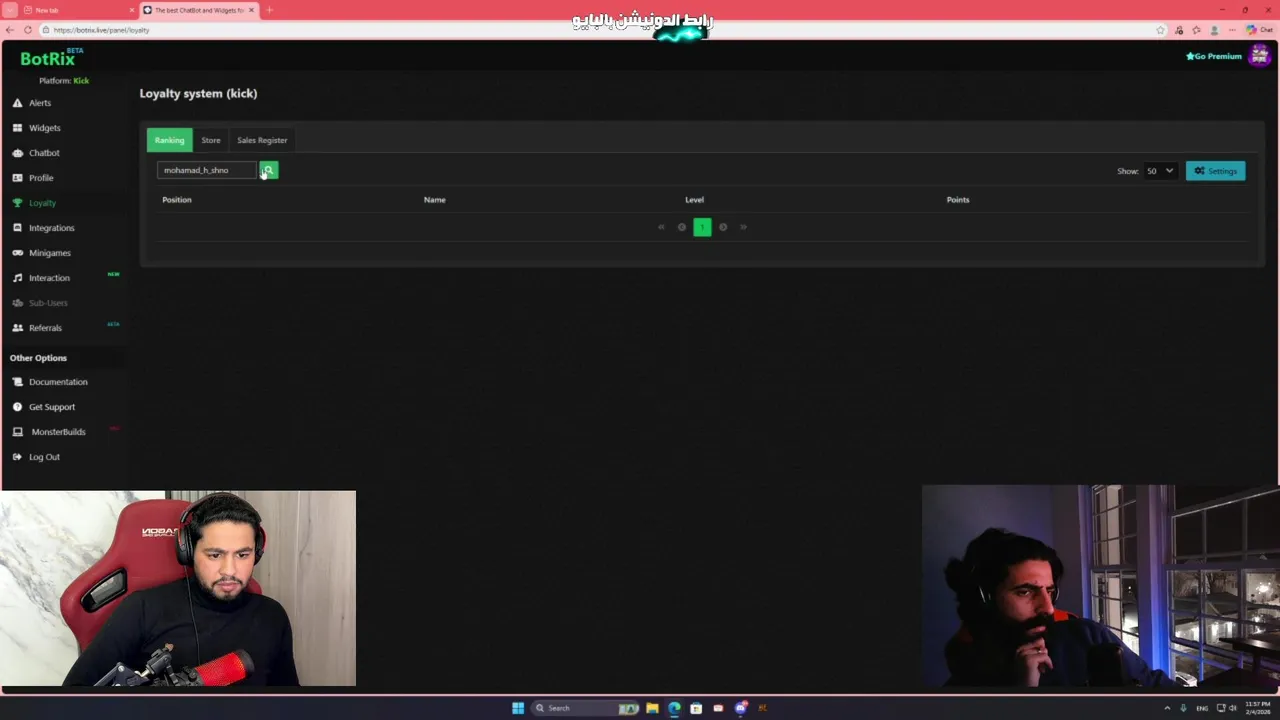This screenshot has height=720, width=1280.
Task: Go to pagination page 1
Action: pyautogui.click(x=702, y=227)
